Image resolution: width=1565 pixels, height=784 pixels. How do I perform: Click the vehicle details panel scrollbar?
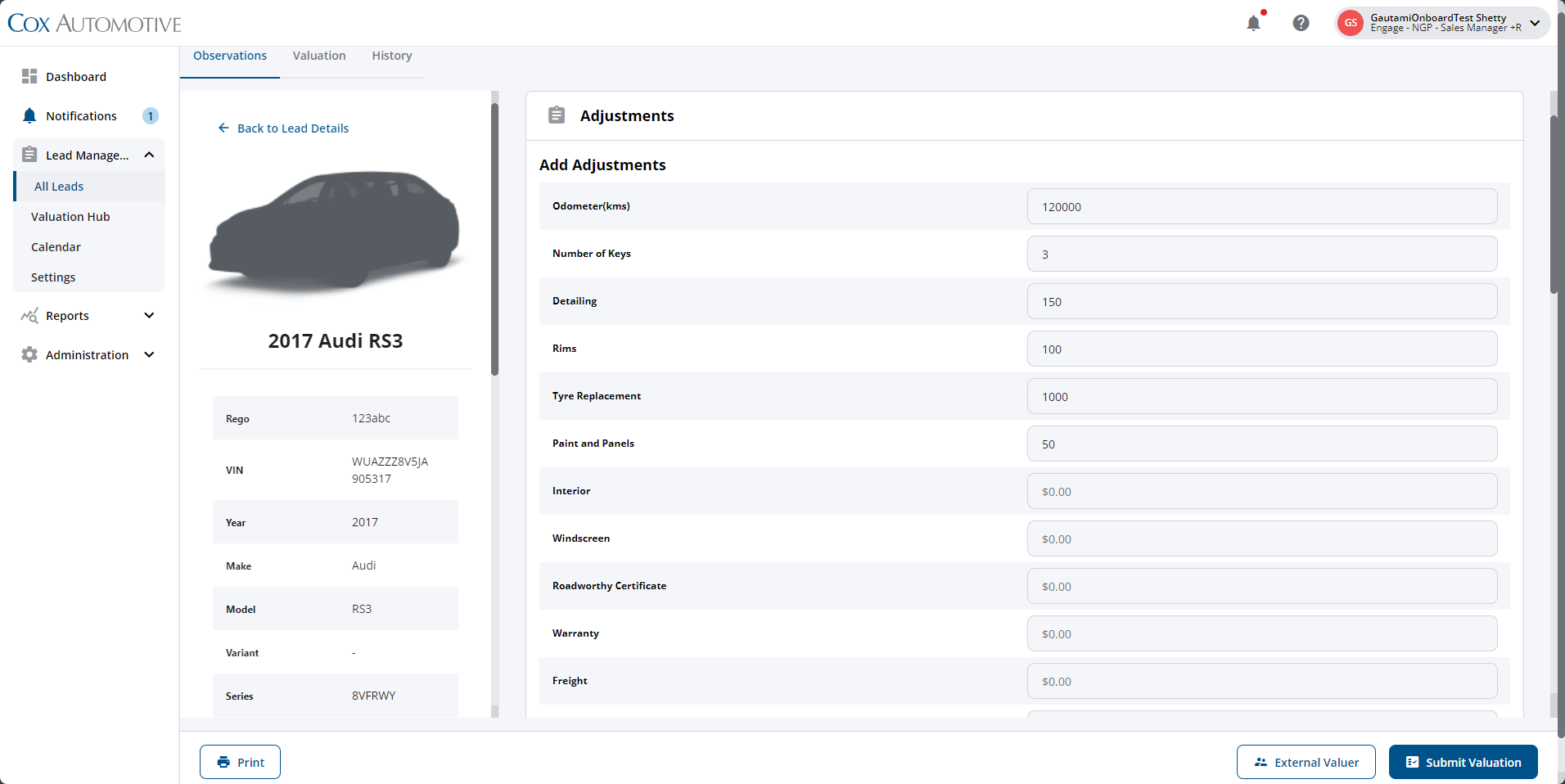click(494, 239)
